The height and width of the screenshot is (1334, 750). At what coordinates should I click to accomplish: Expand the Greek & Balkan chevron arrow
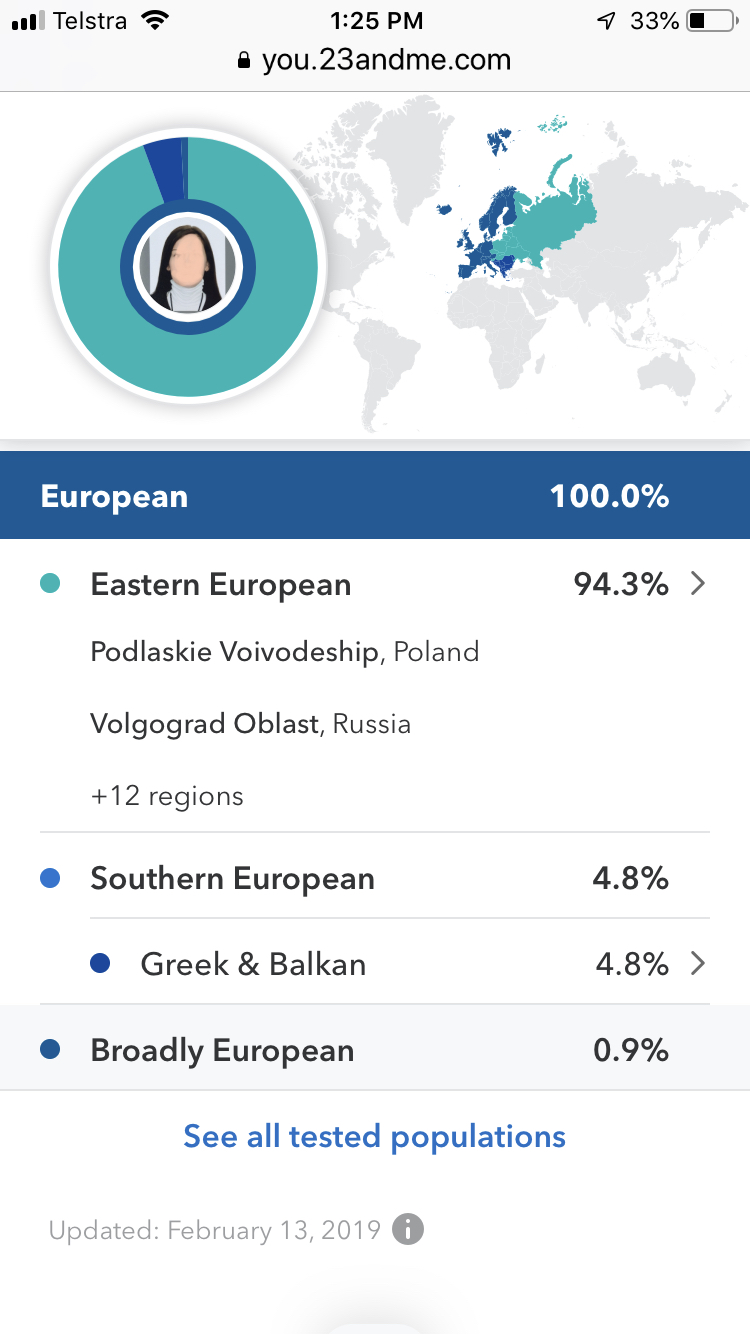click(x=698, y=964)
